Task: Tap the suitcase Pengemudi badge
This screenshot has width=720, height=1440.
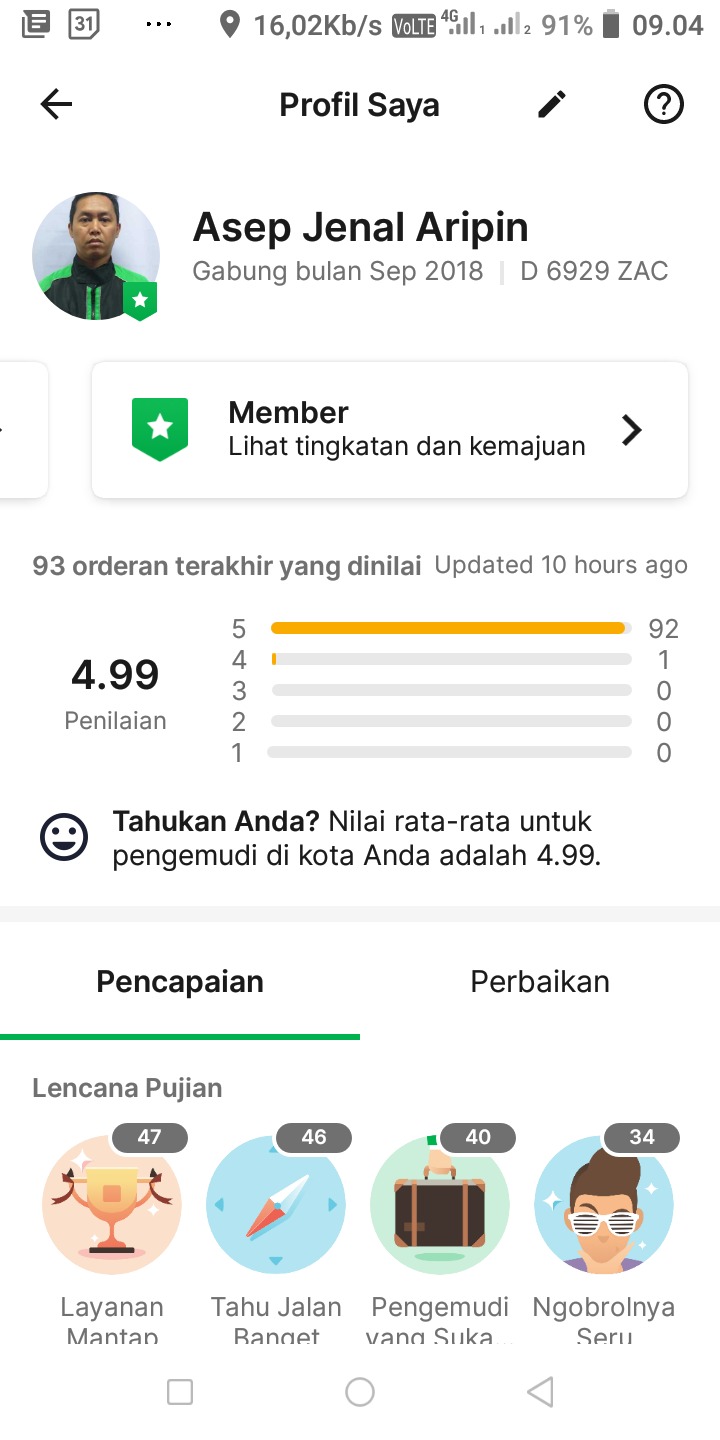Action: click(x=440, y=1203)
